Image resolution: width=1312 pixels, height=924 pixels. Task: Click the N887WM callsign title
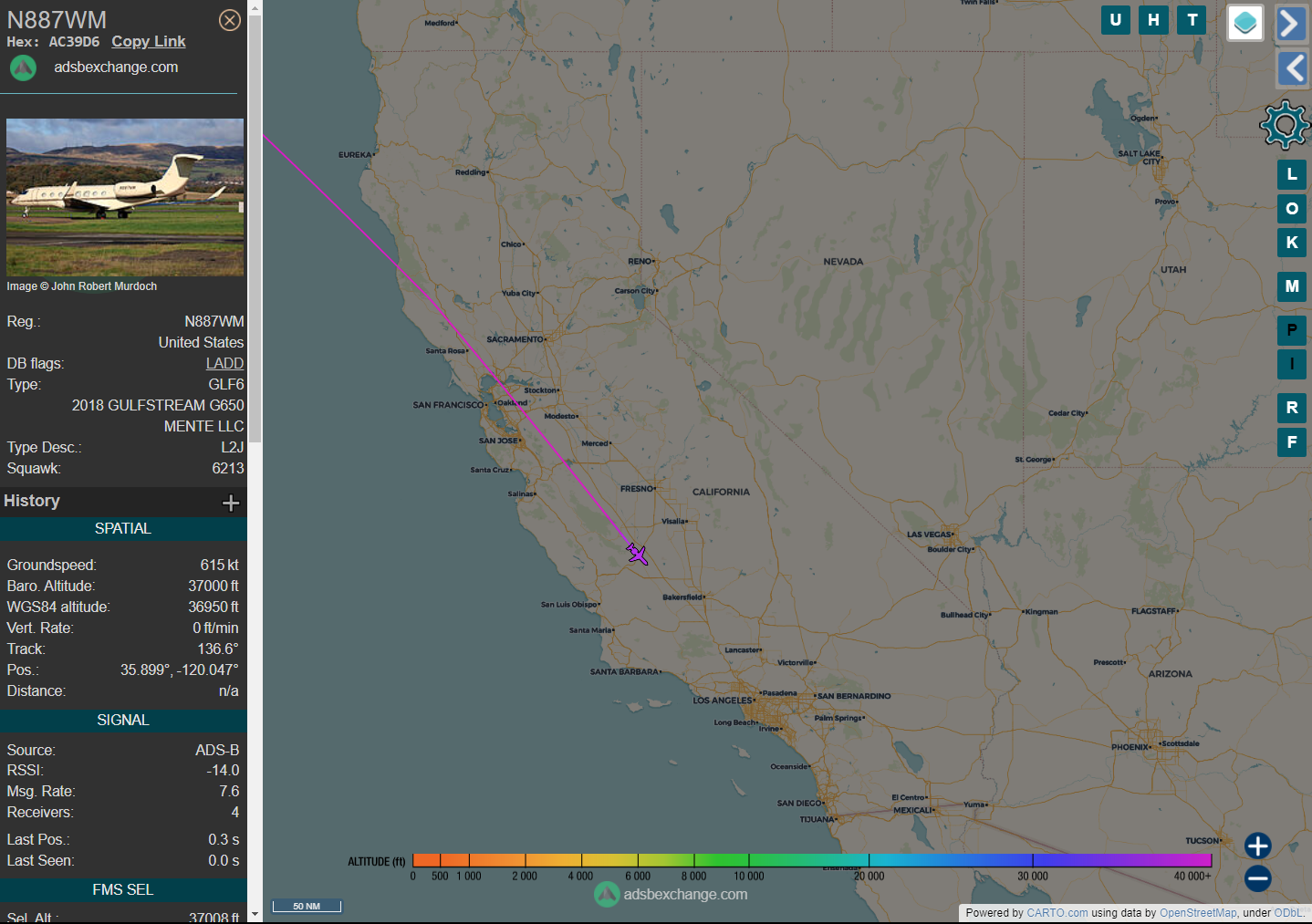coord(57,20)
